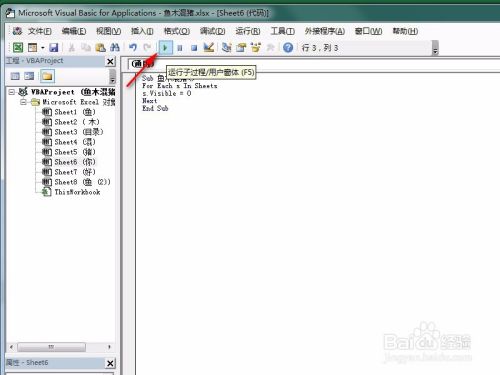
Task: Click the 'Next' code line
Action: 150,101
